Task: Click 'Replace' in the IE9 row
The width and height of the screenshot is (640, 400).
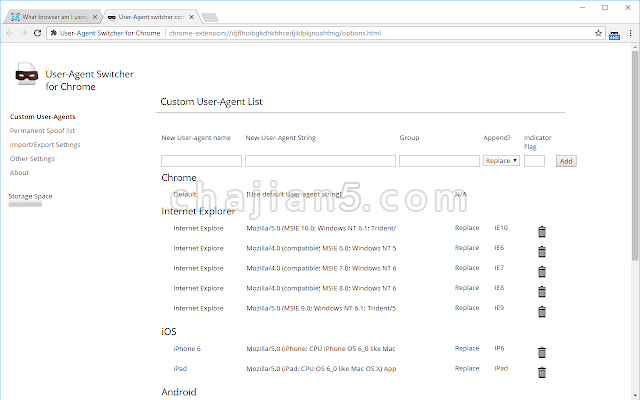Action: point(467,308)
